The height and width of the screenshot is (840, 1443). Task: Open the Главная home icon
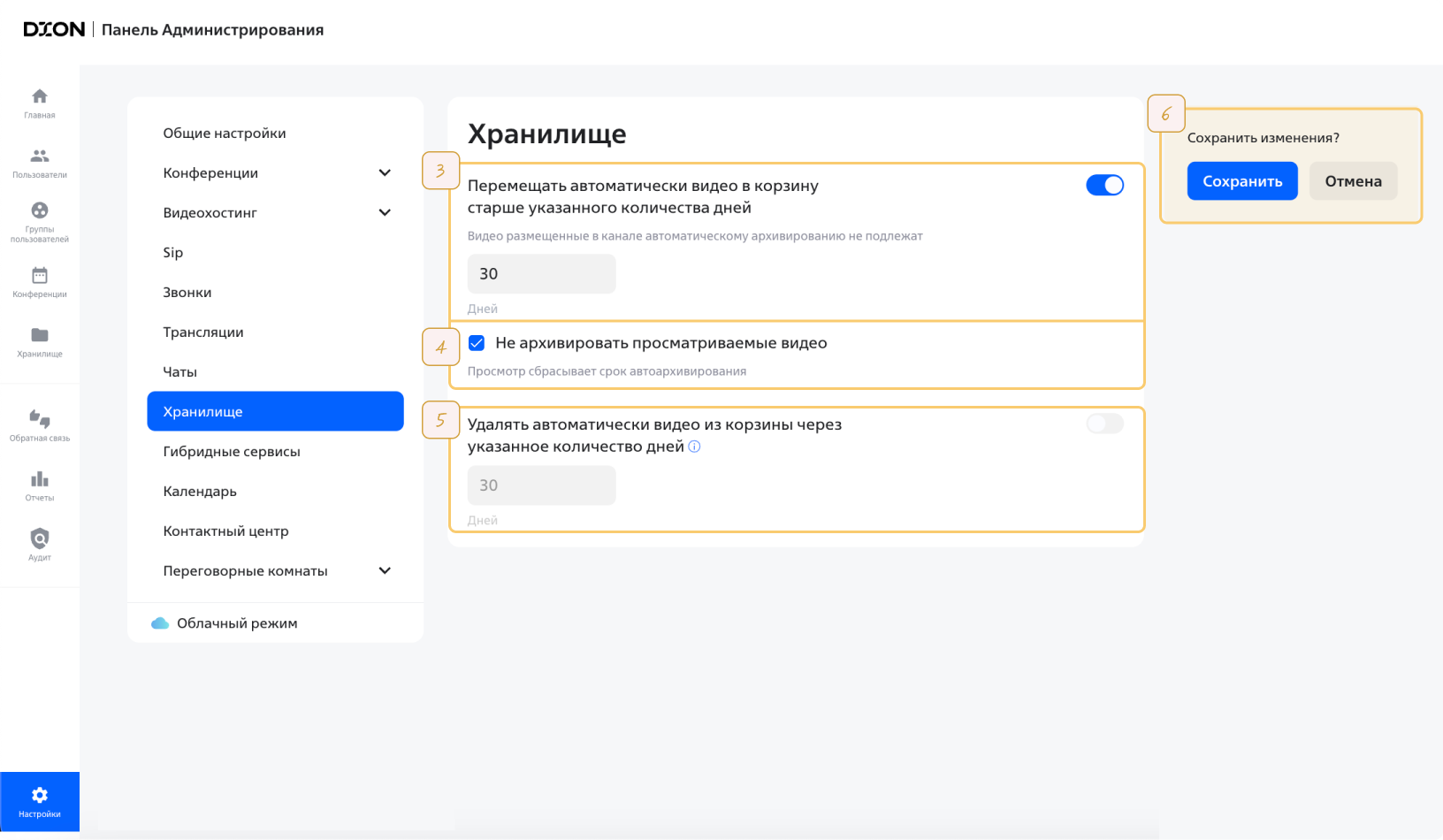pyautogui.click(x=40, y=96)
